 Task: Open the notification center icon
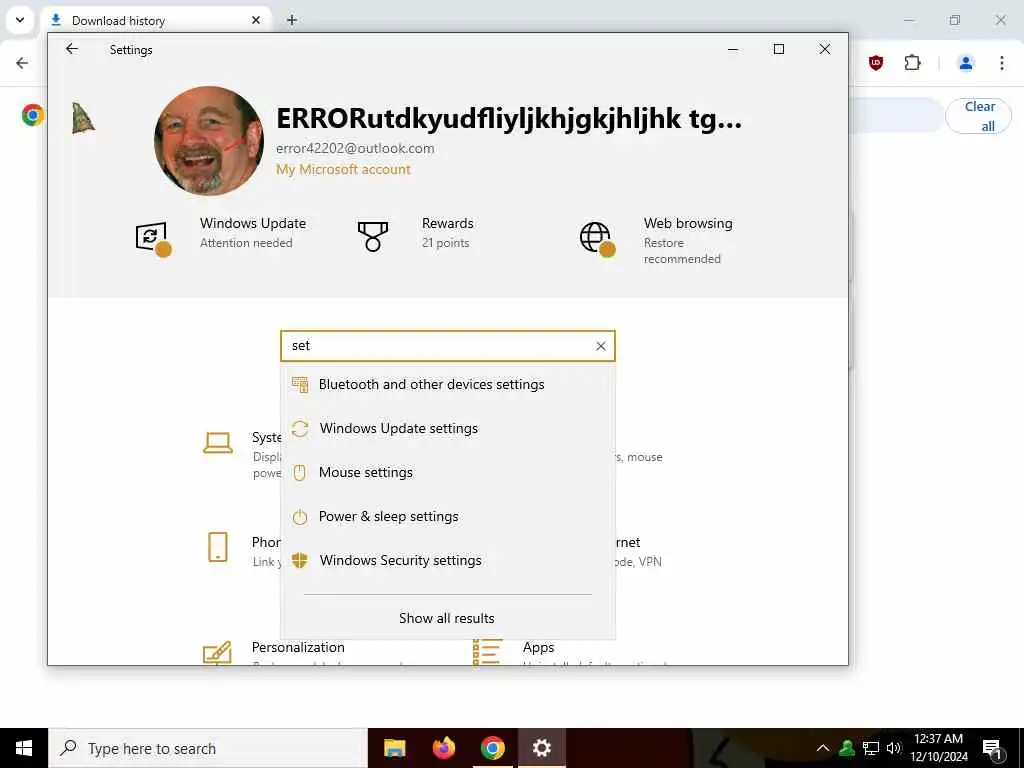point(993,749)
